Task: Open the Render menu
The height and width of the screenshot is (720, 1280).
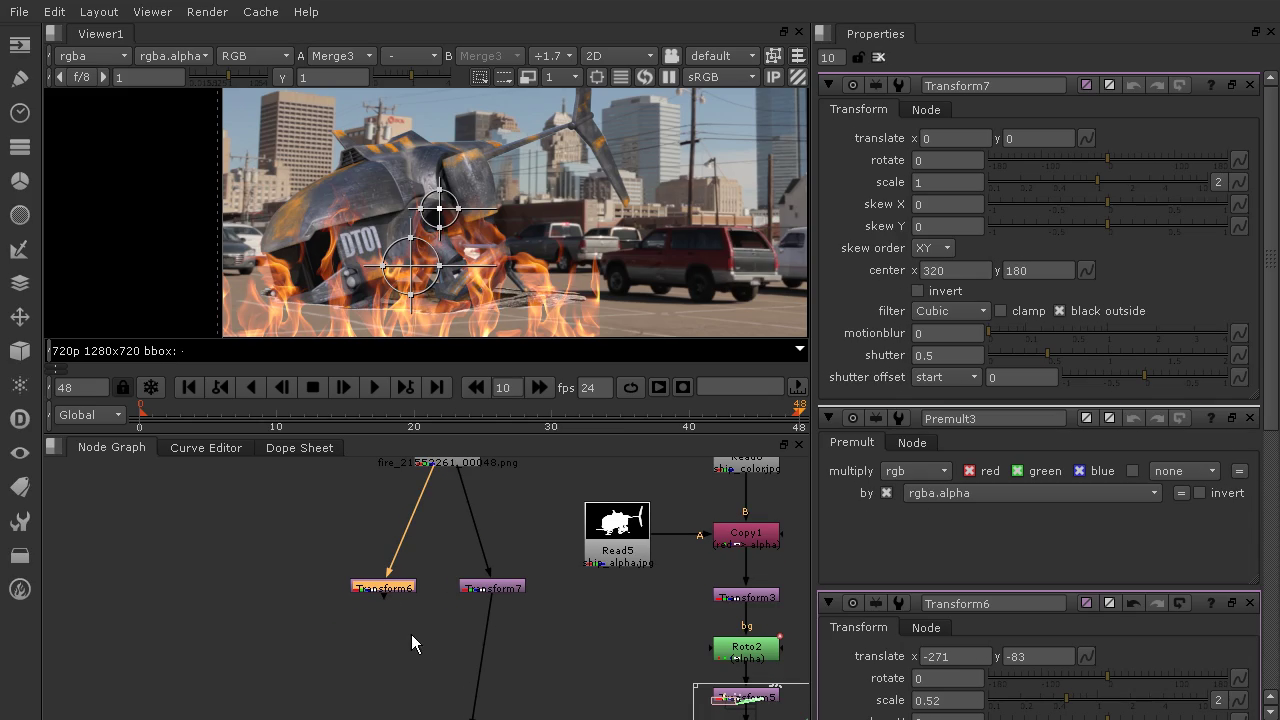Action: pyautogui.click(x=207, y=12)
